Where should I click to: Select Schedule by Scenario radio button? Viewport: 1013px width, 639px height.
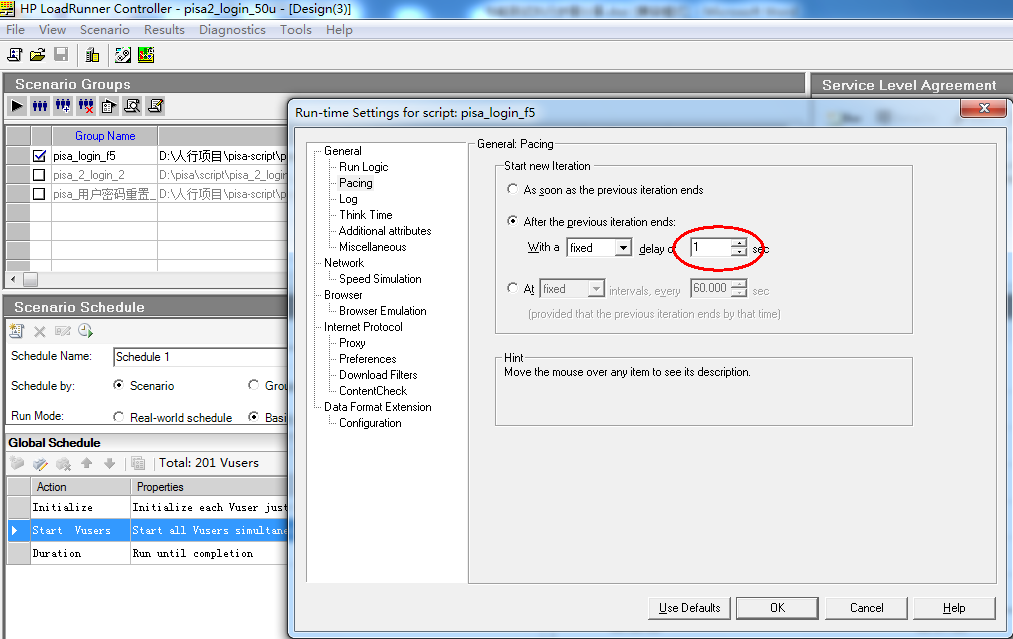click(118, 385)
